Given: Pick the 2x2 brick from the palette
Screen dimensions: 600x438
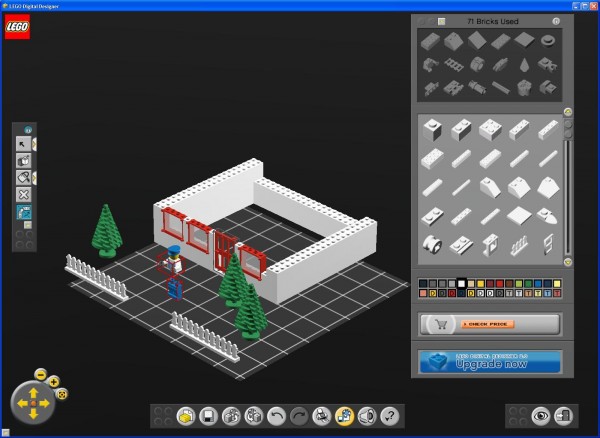Looking at the screenshot, I should click(x=490, y=129).
